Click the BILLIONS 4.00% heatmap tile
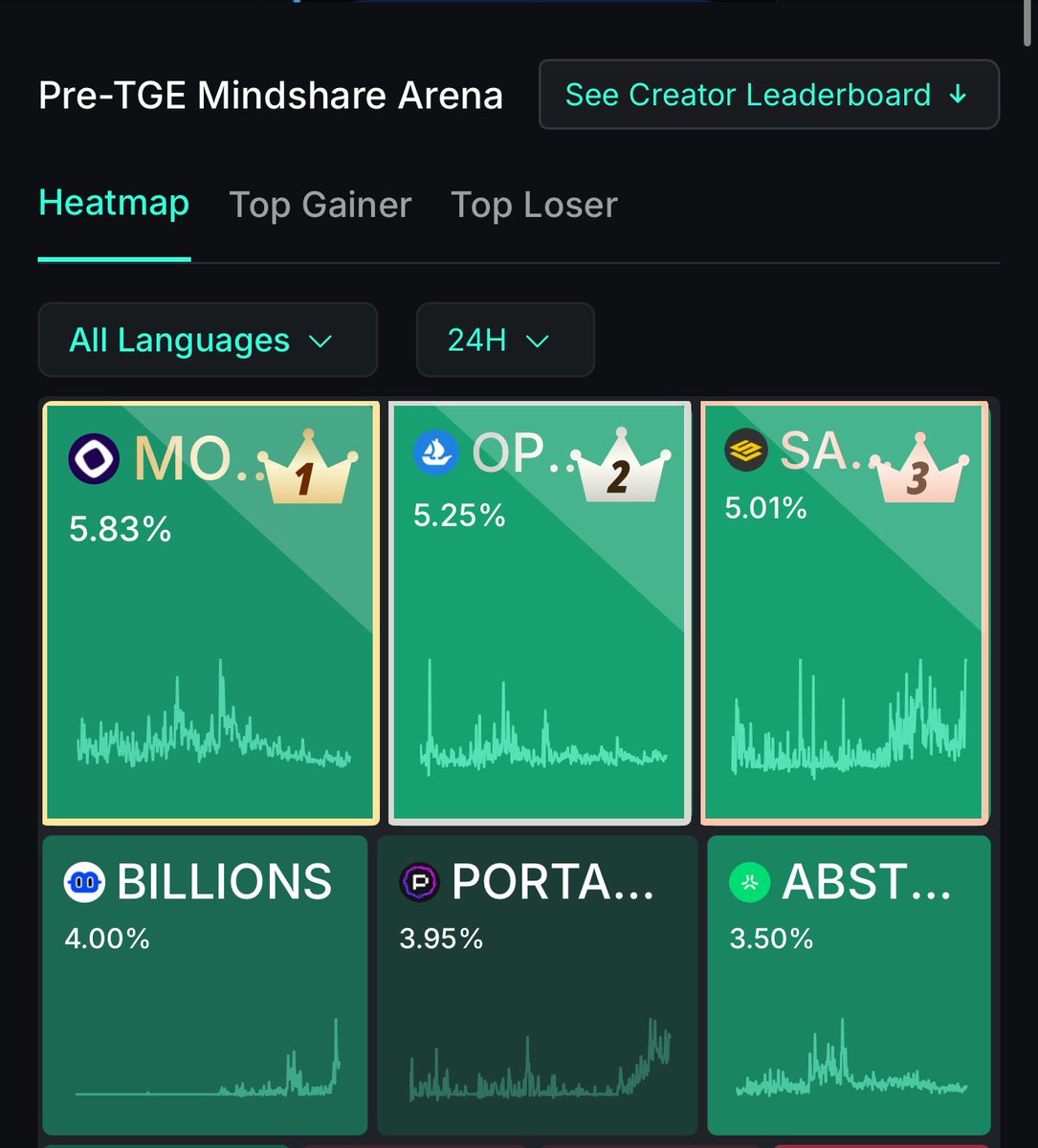This screenshot has width=1038, height=1148. [x=205, y=984]
